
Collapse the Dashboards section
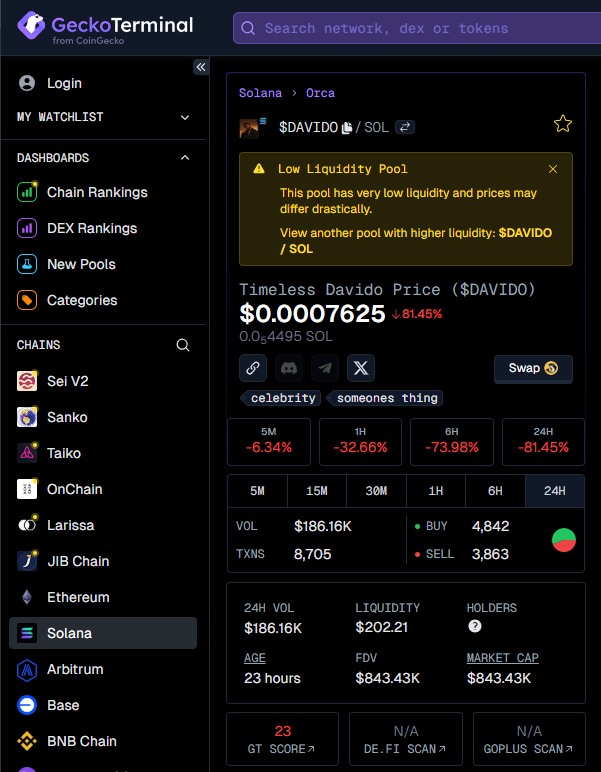pos(185,158)
